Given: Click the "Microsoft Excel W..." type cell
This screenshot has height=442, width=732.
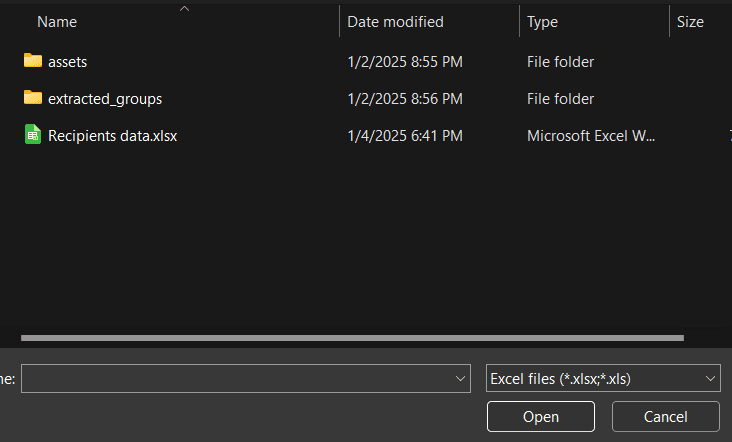Looking at the screenshot, I should click(x=590, y=136).
